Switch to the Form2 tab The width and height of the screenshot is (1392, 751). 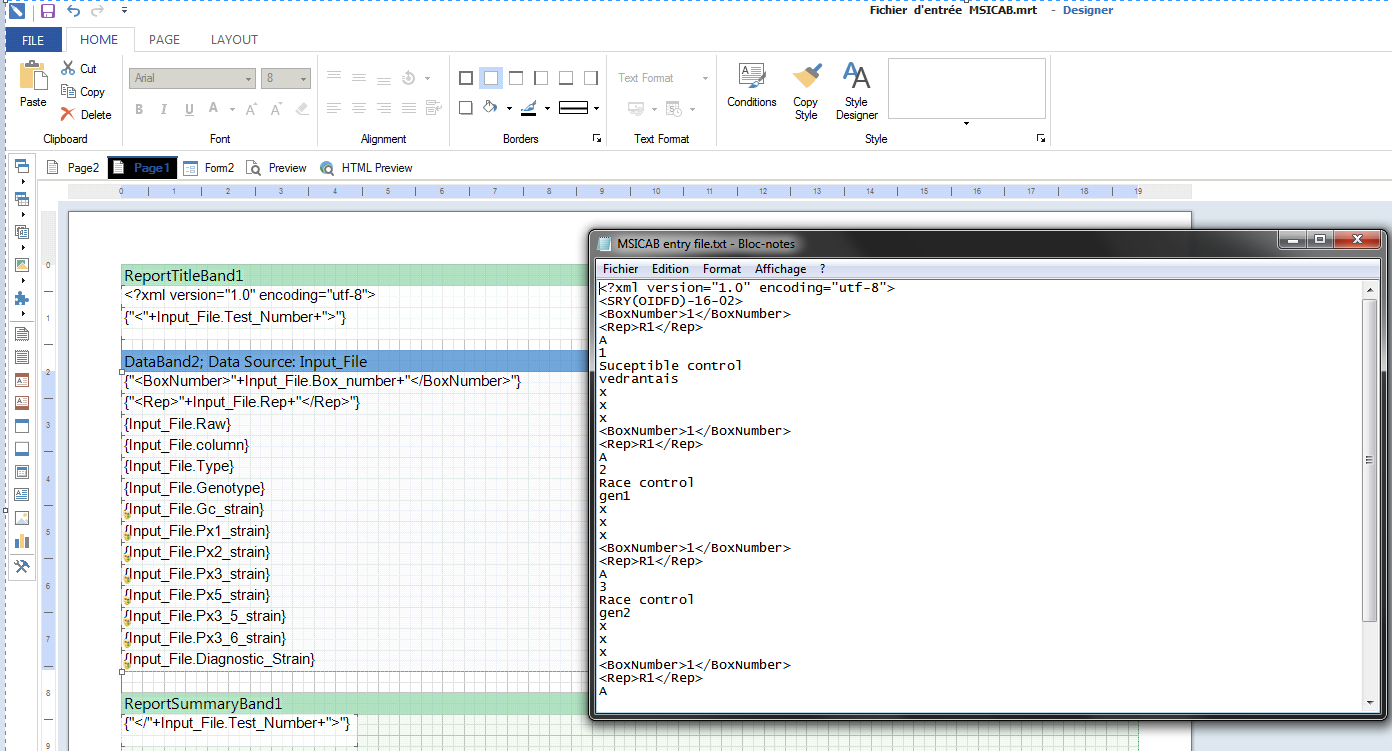pos(208,168)
